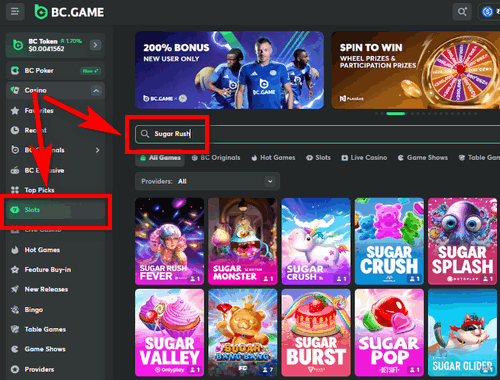
Task: Click the Feature Buy-in star icon
Action: [15, 270]
